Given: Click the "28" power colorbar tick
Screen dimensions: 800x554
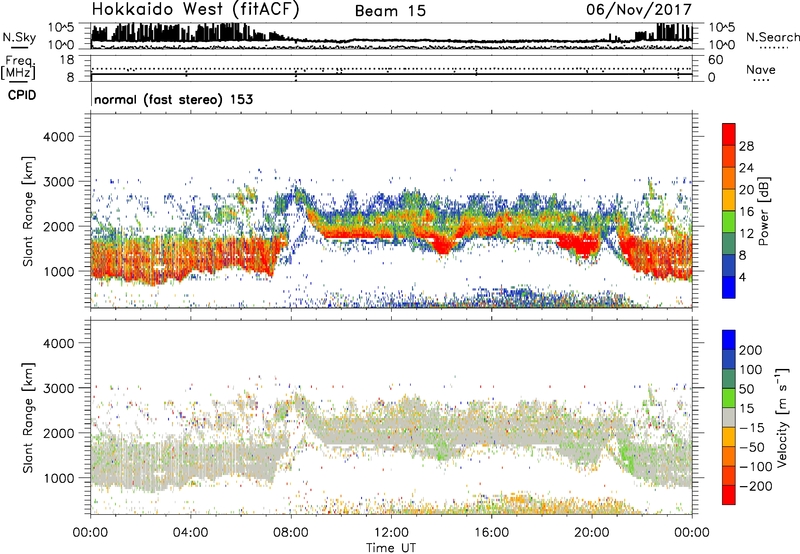Looking at the screenshot, I should 746,146.
